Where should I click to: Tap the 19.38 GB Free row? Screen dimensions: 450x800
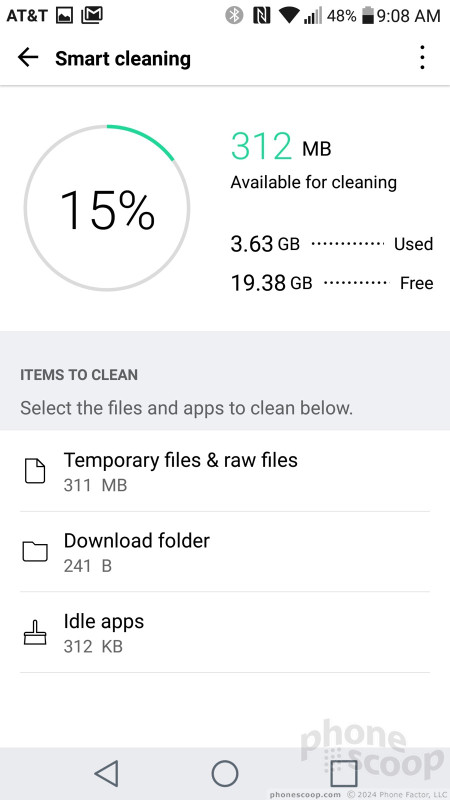tap(332, 283)
